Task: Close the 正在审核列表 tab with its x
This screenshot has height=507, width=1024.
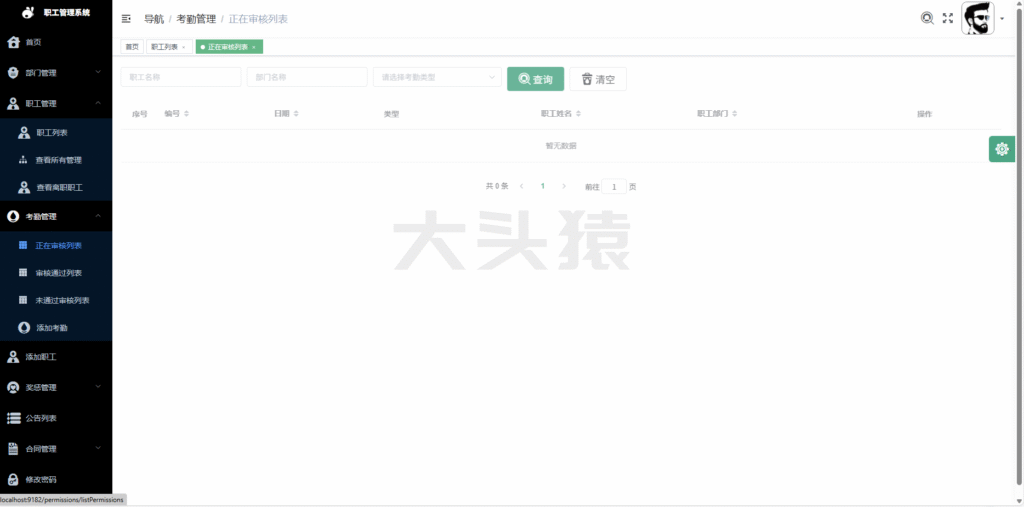Action: (253, 47)
